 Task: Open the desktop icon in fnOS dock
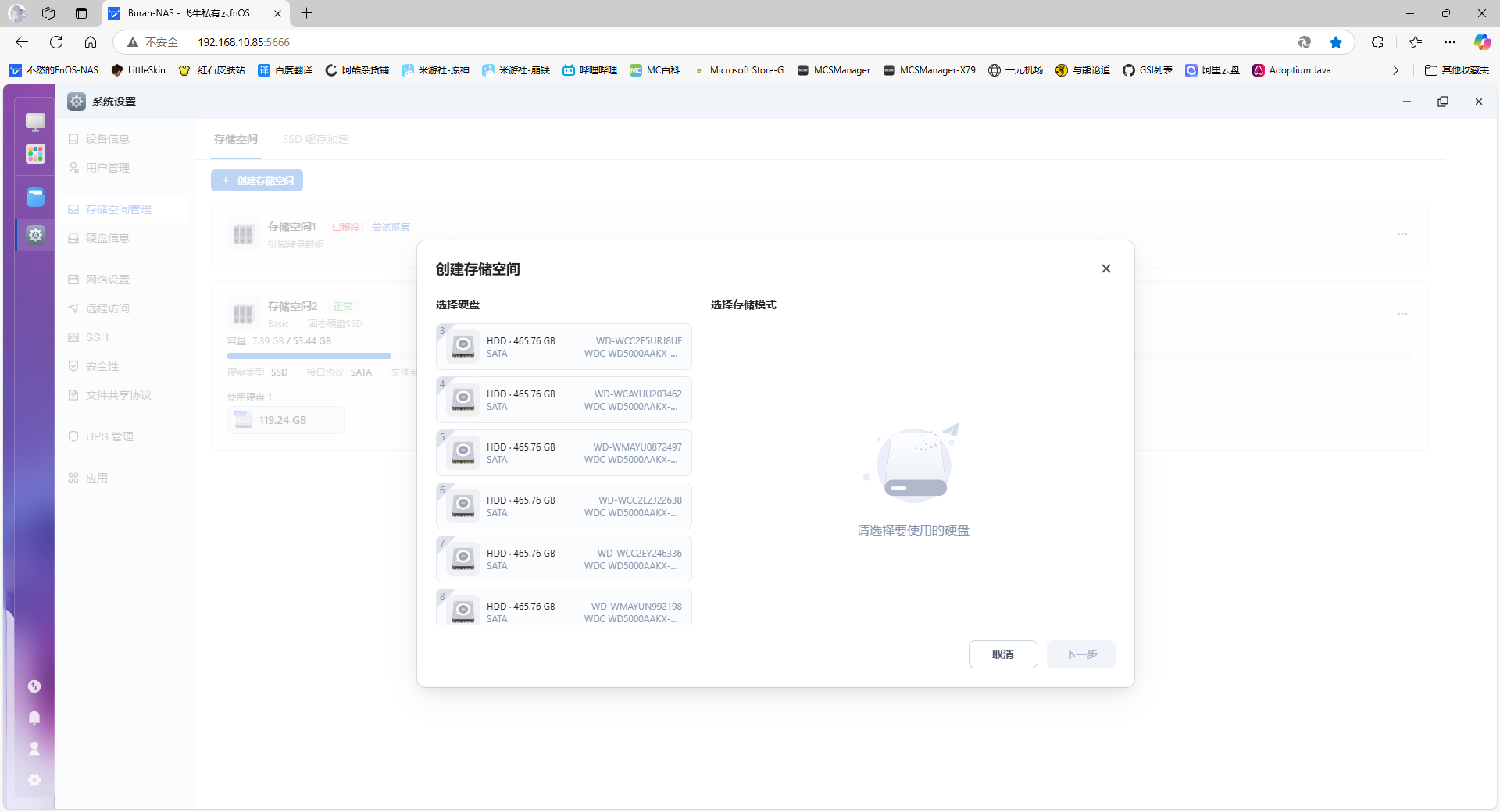click(x=35, y=122)
